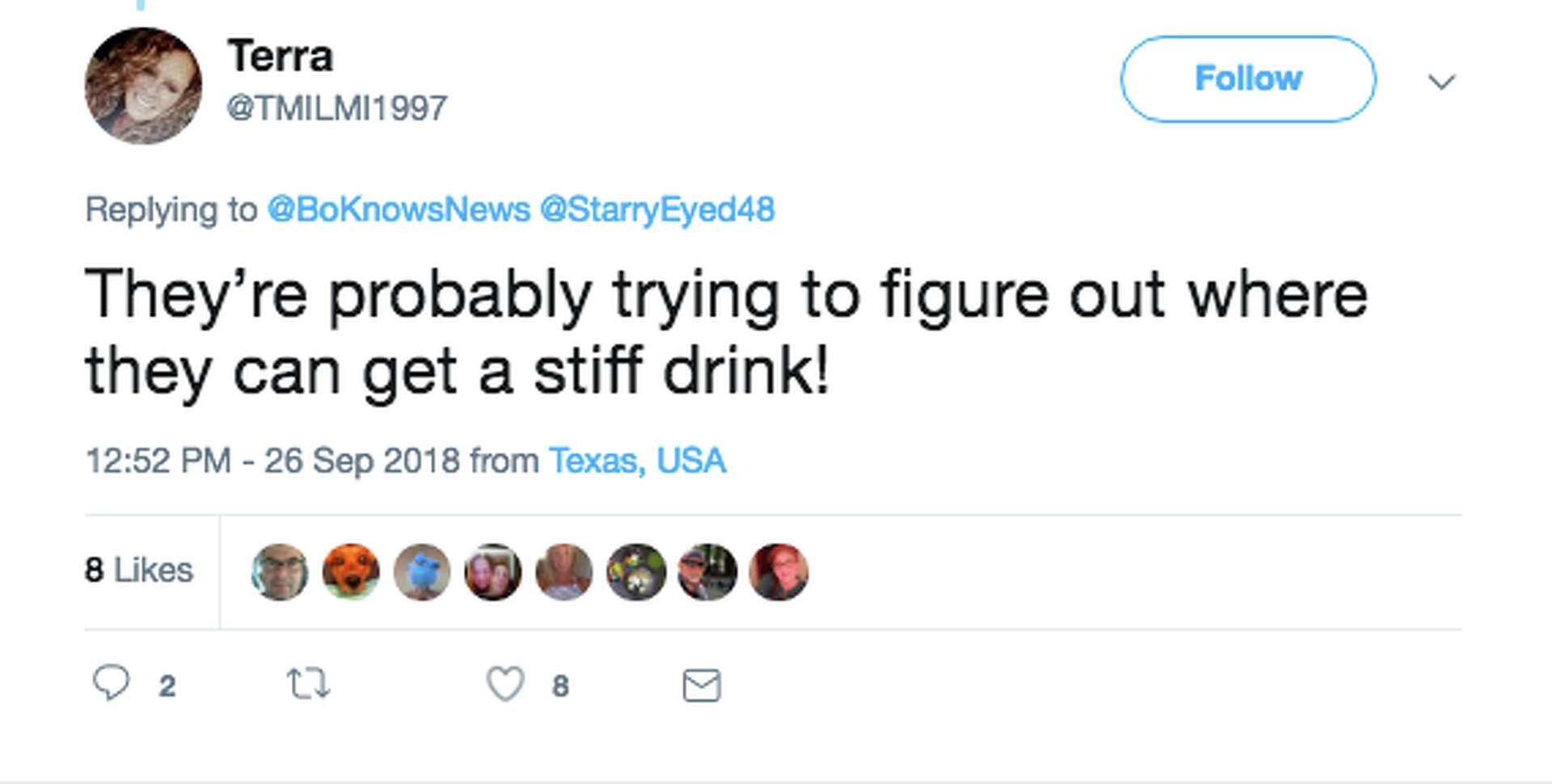Open the dog avatar liker profile
The width and height of the screenshot is (1552, 784).
pyautogui.click(x=351, y=572)
